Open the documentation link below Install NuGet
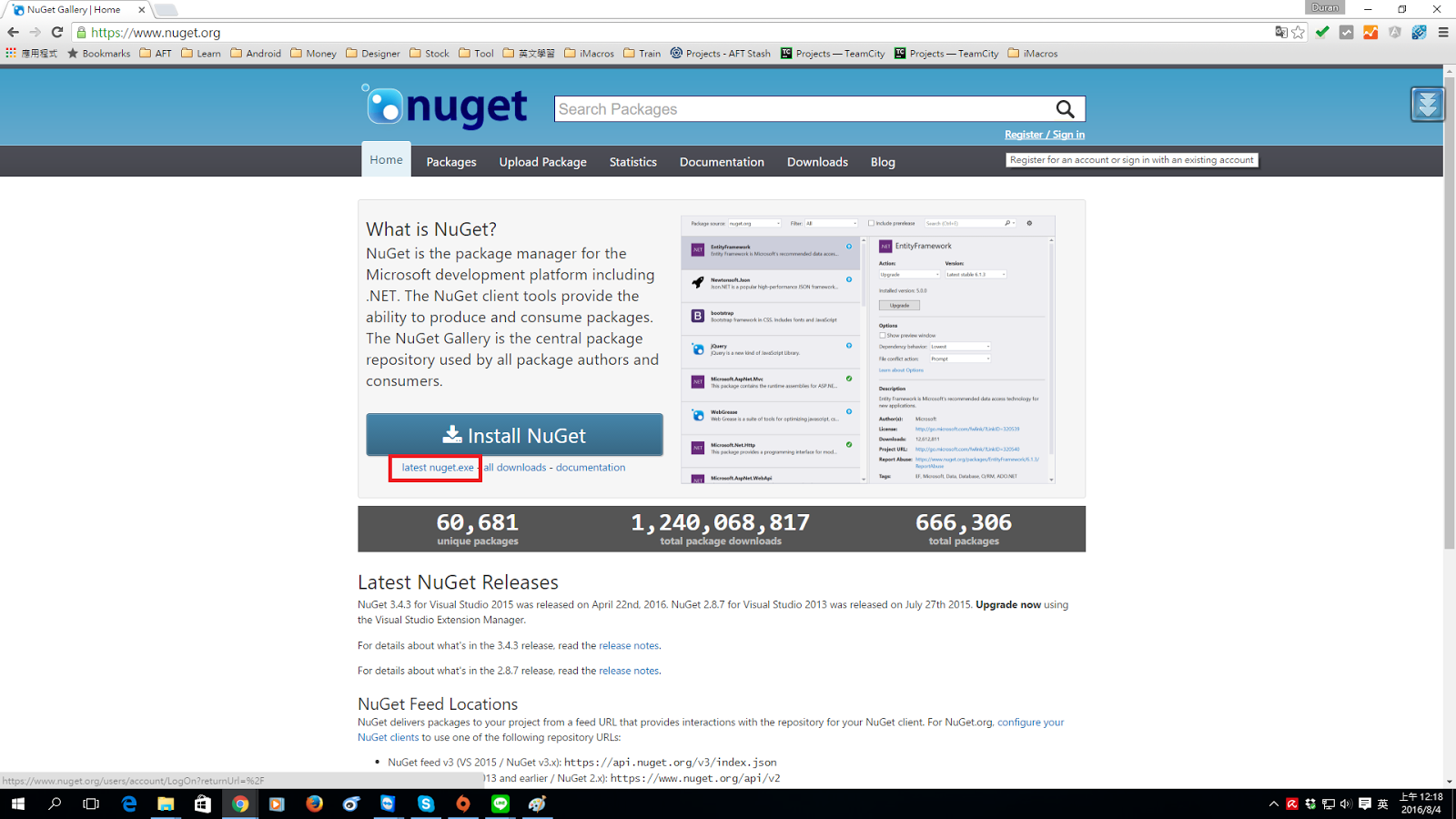This screenshot has height=819, width=1456. coord(591,468)
